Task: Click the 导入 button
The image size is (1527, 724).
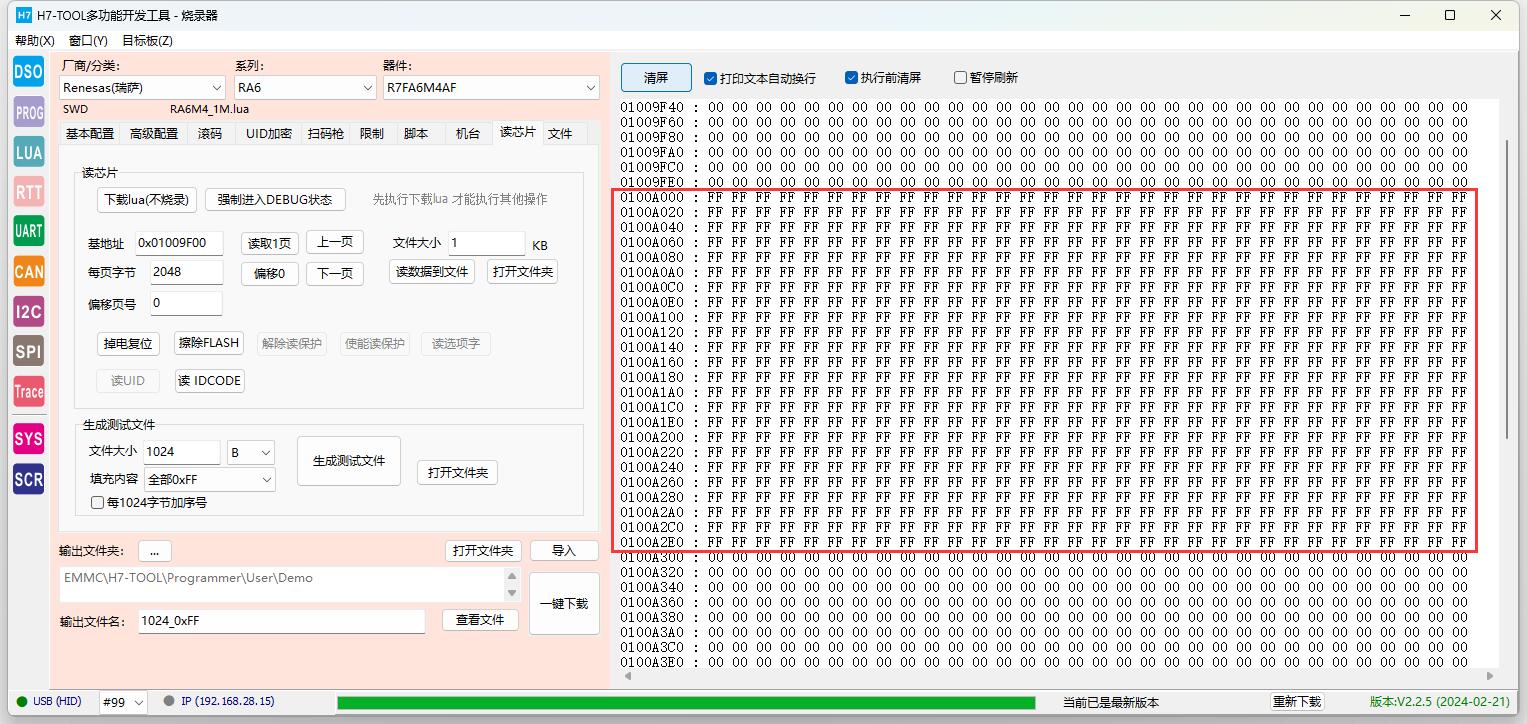Action: pyautogui.click(x=564, y=551)
